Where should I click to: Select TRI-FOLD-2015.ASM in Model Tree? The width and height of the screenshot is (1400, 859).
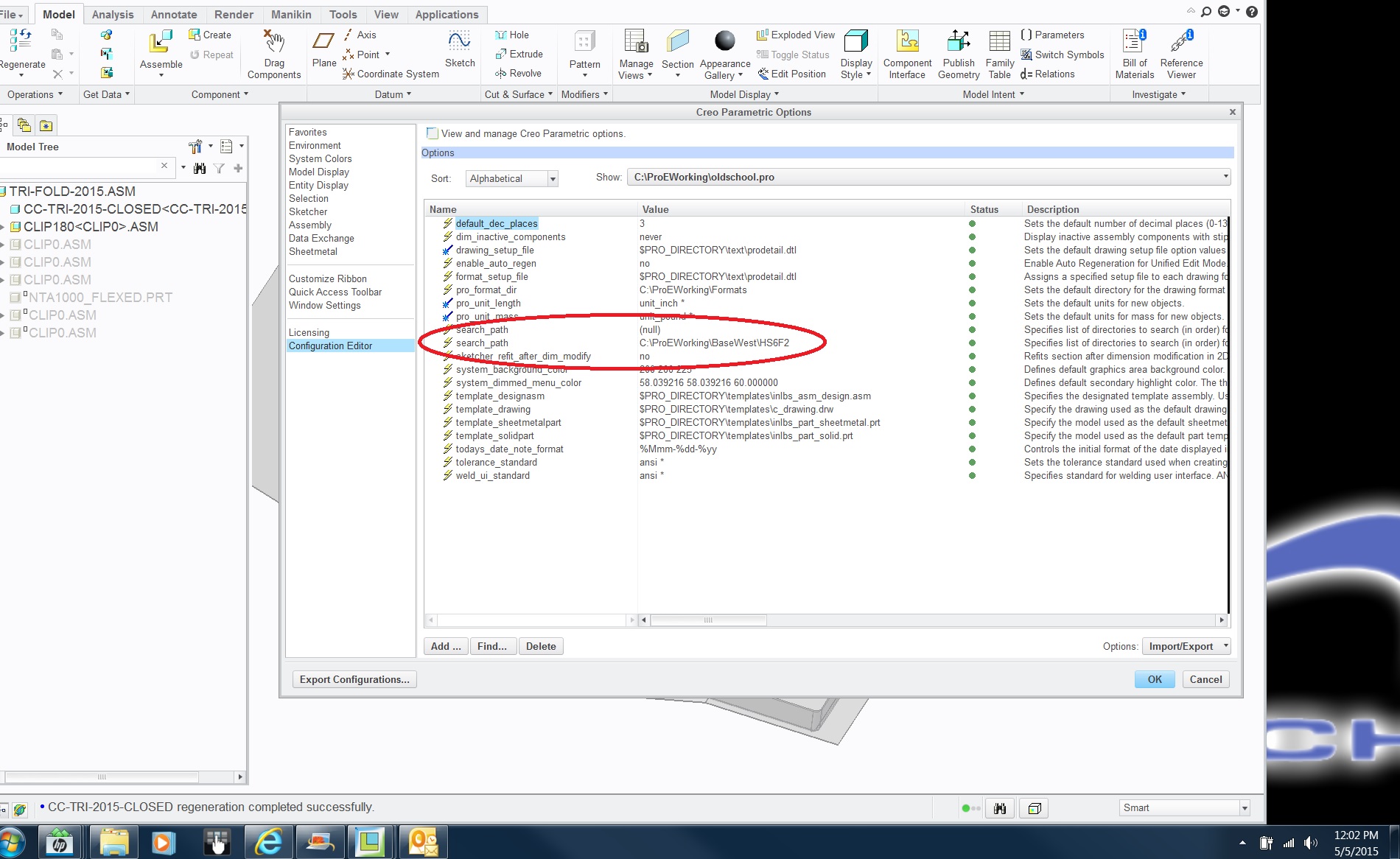tap(72, 191)
